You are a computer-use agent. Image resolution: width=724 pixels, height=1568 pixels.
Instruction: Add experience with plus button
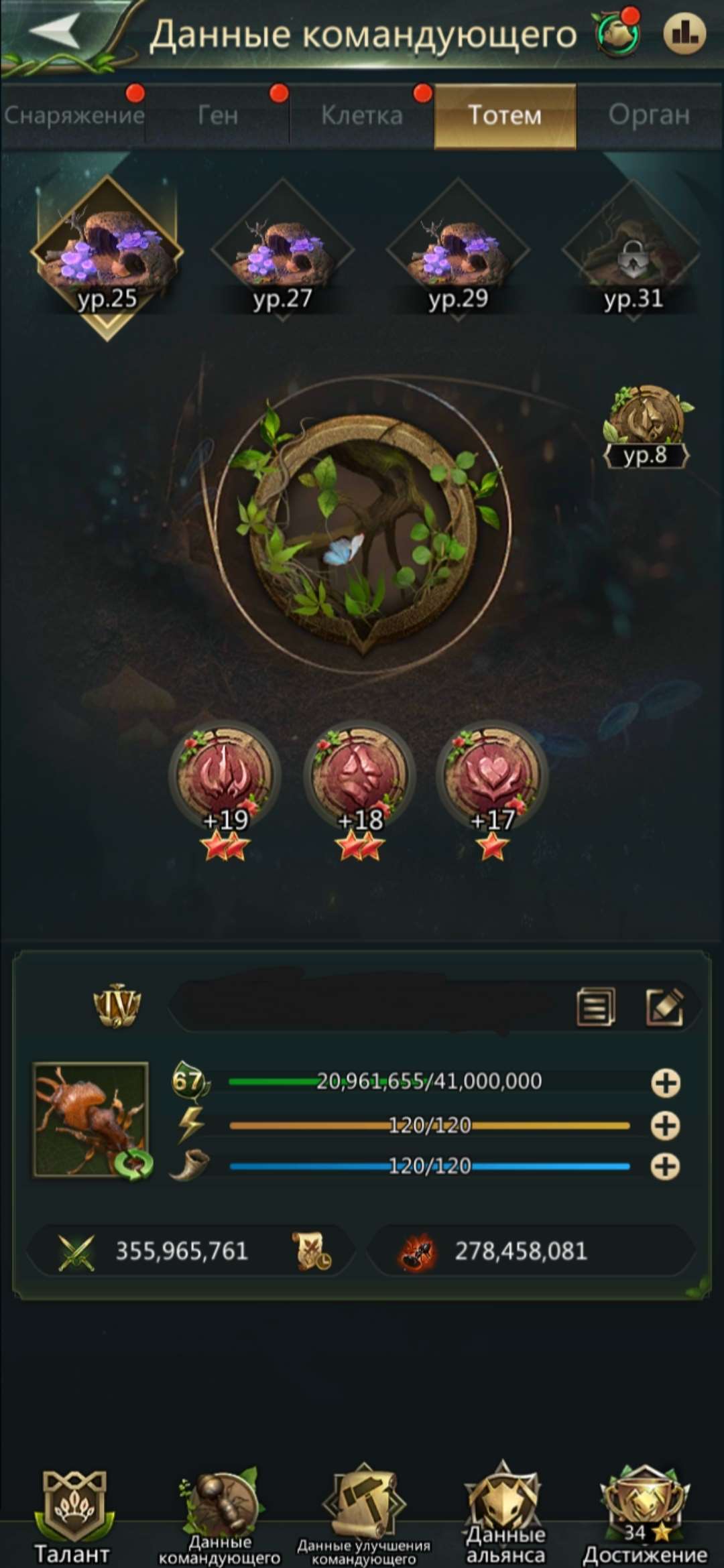[x=666, y=1083]
